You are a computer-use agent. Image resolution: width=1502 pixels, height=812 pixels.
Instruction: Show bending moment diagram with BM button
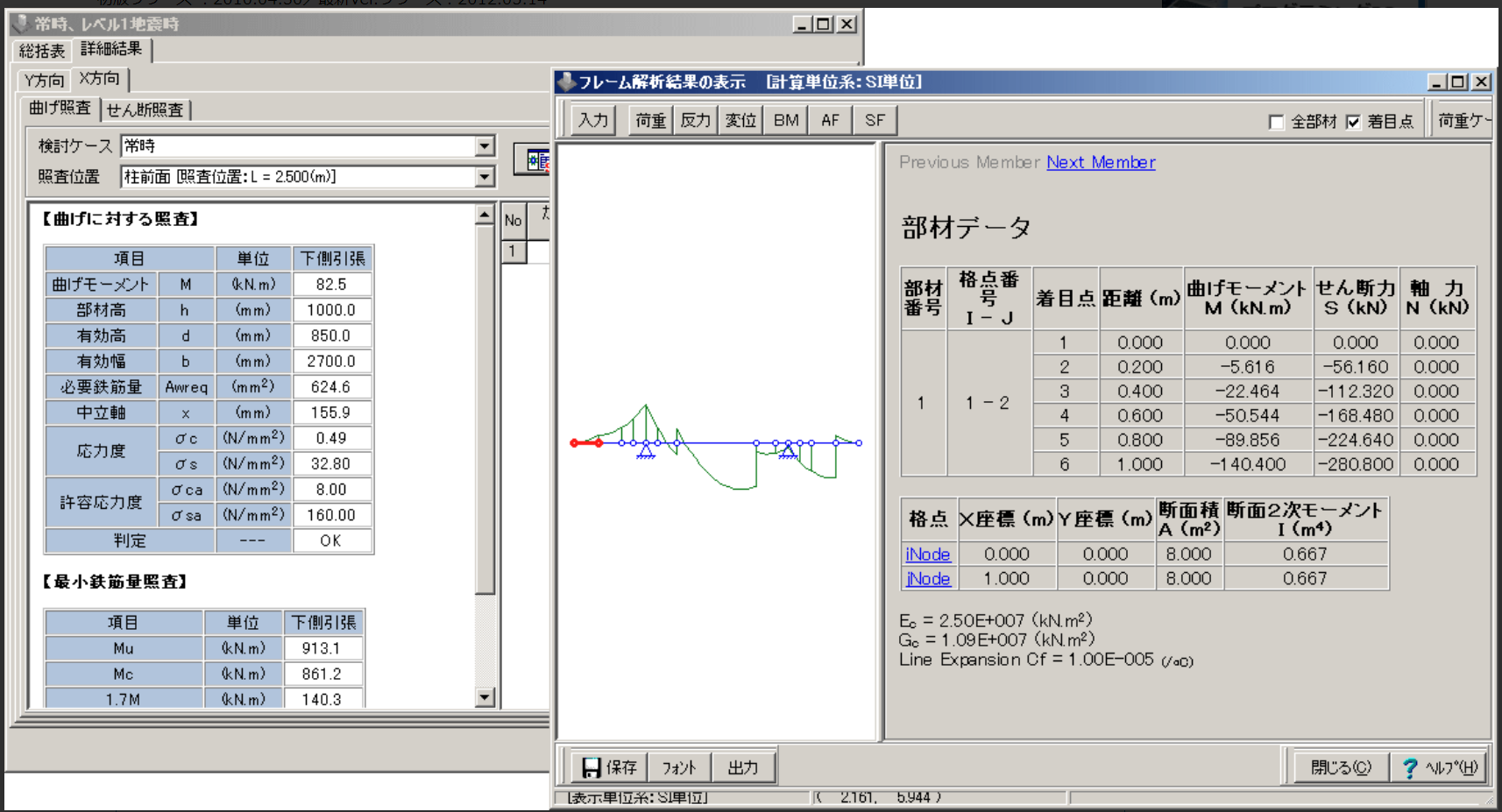(x=786, y=120)
